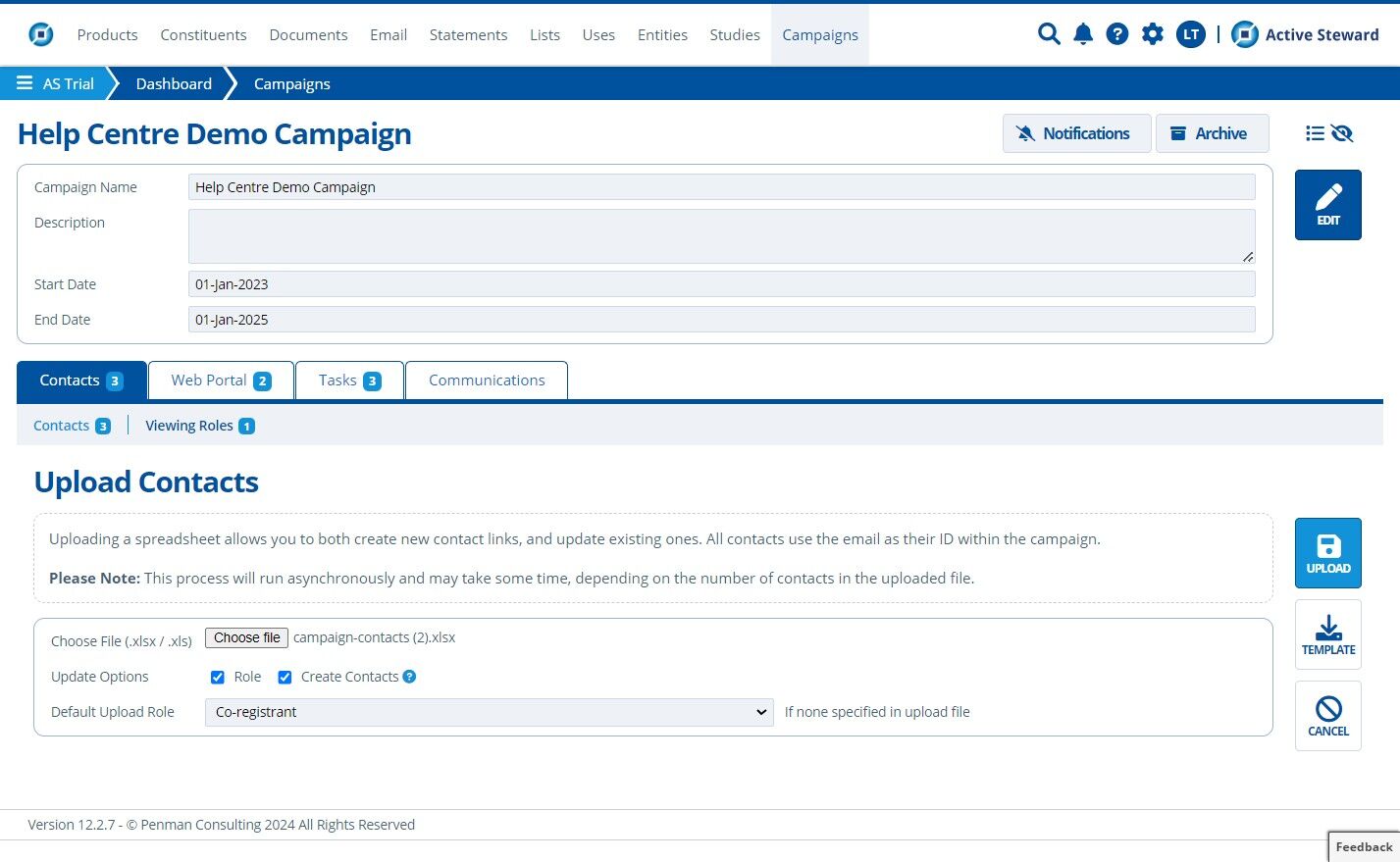1400x862 pixels.
Task: Open the Campaigns menu
Action: (820, 35)
